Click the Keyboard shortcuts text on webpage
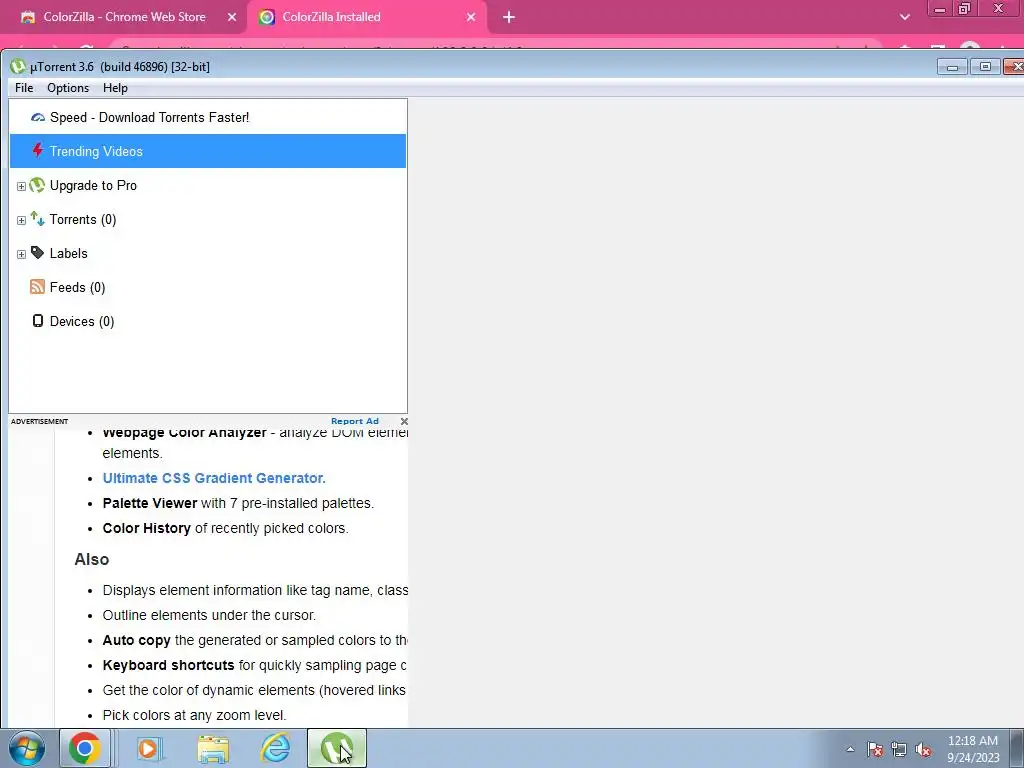Image resolution: width=1024 pixels, height=768 pixels. pyautogui.click(x=168, y=665)
